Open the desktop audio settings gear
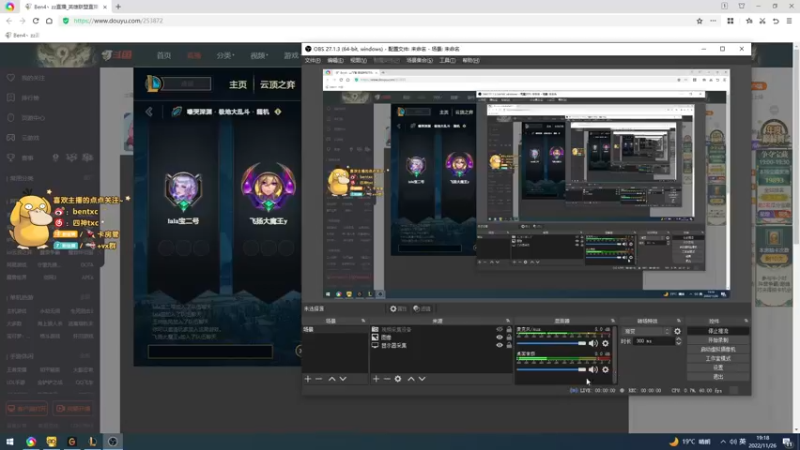This screenshot has height=450, width=800. (606, 369)
